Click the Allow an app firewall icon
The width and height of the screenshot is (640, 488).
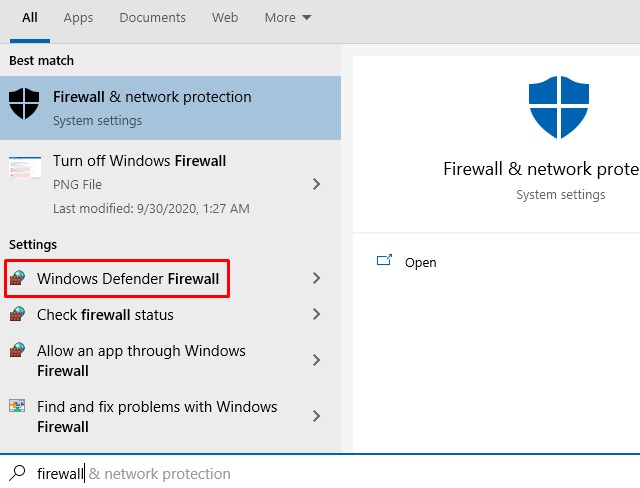click(x=17, y=350)
